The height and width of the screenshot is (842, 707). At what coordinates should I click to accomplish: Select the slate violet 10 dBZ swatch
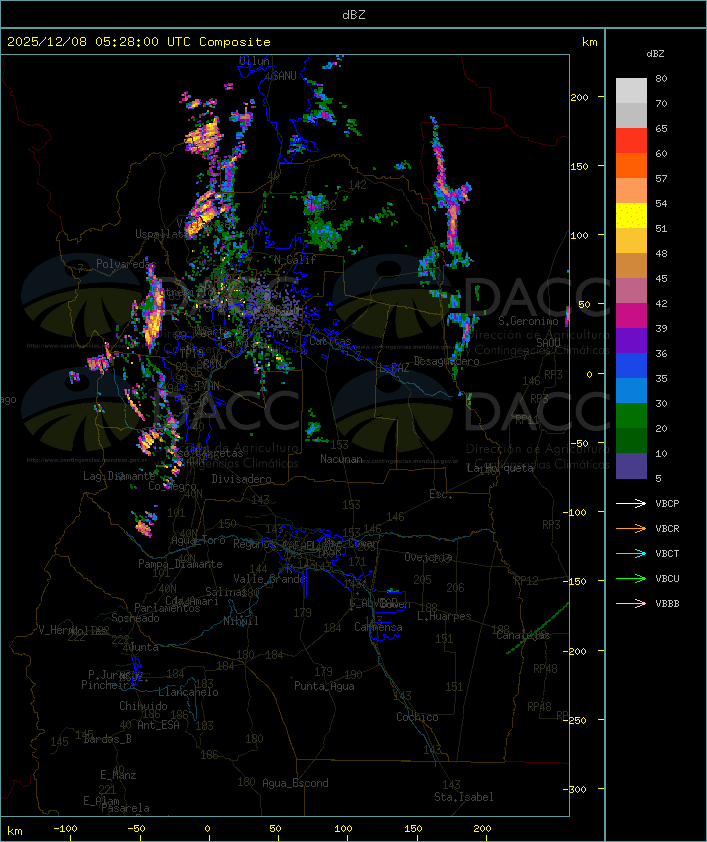click(631, 466)
